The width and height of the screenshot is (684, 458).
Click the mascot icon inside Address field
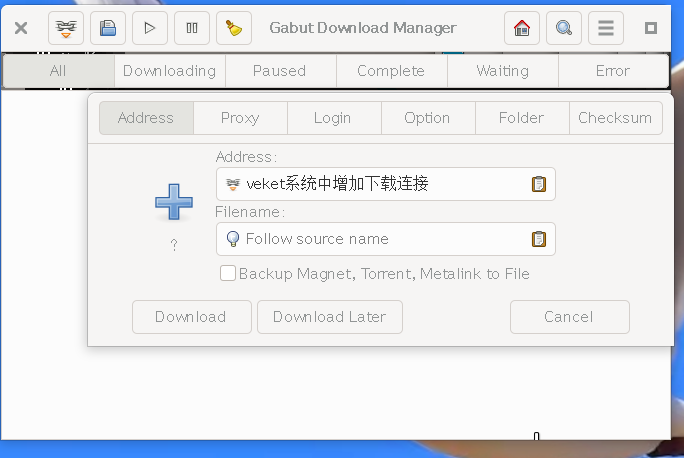click(x=233, y=184)
